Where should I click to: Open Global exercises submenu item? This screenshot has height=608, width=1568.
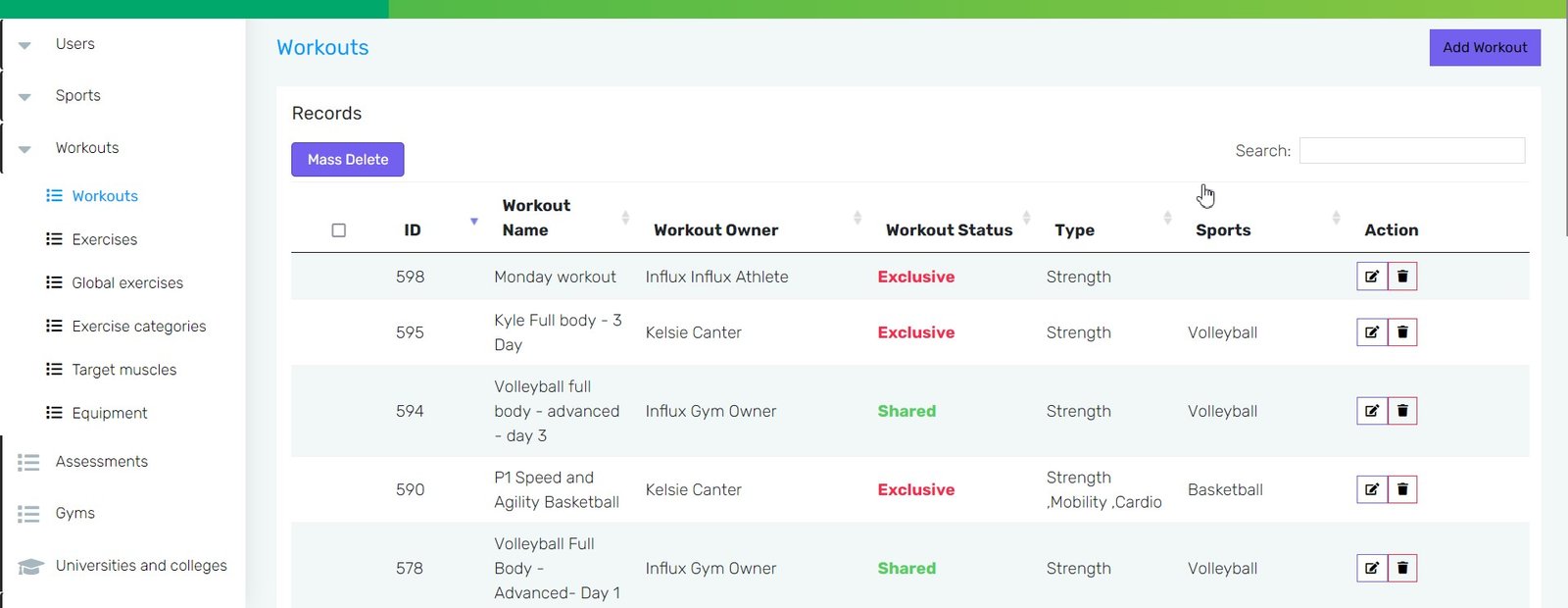[x=127, y=282]
